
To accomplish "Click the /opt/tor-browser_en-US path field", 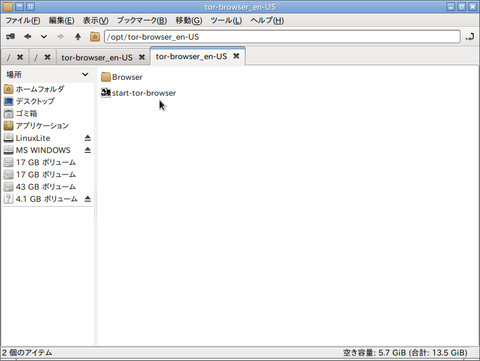I will tap(282, 37).
